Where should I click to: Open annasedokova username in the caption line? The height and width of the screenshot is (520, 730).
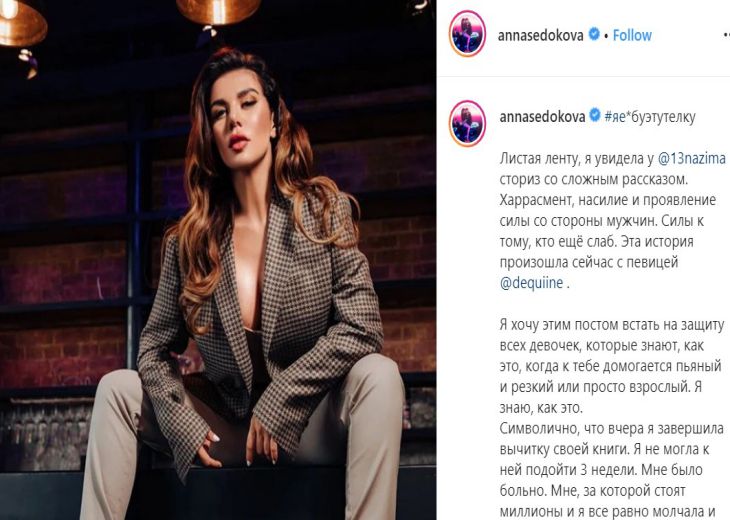pos(542,116)
